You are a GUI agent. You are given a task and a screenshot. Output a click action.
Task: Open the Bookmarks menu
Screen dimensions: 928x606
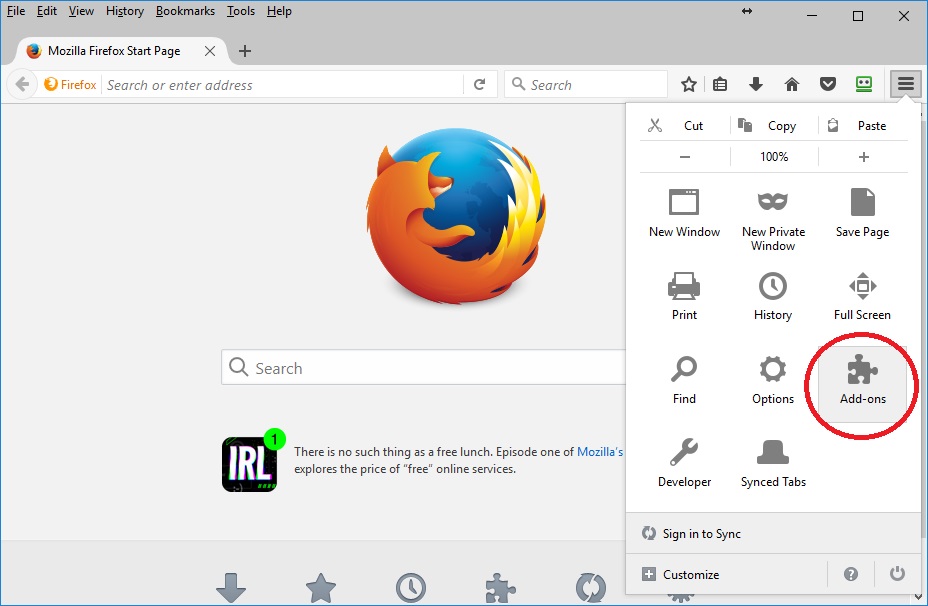coord(185,11)
